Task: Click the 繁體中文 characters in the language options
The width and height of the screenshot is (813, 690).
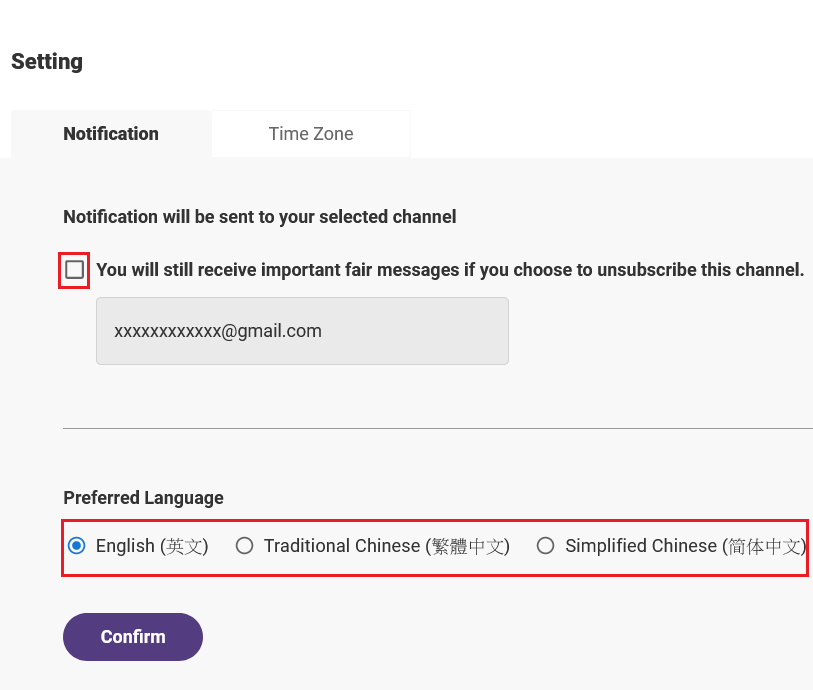Action: point(468,546)
